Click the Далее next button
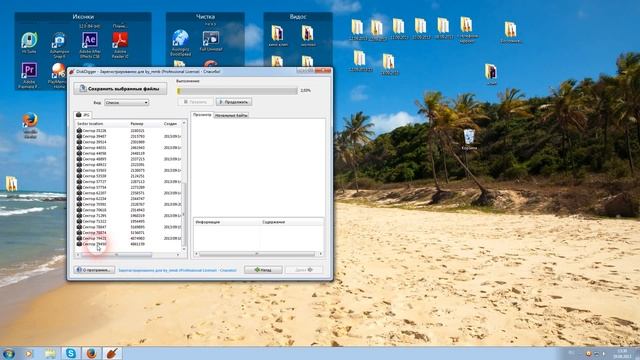 point(304,270)
